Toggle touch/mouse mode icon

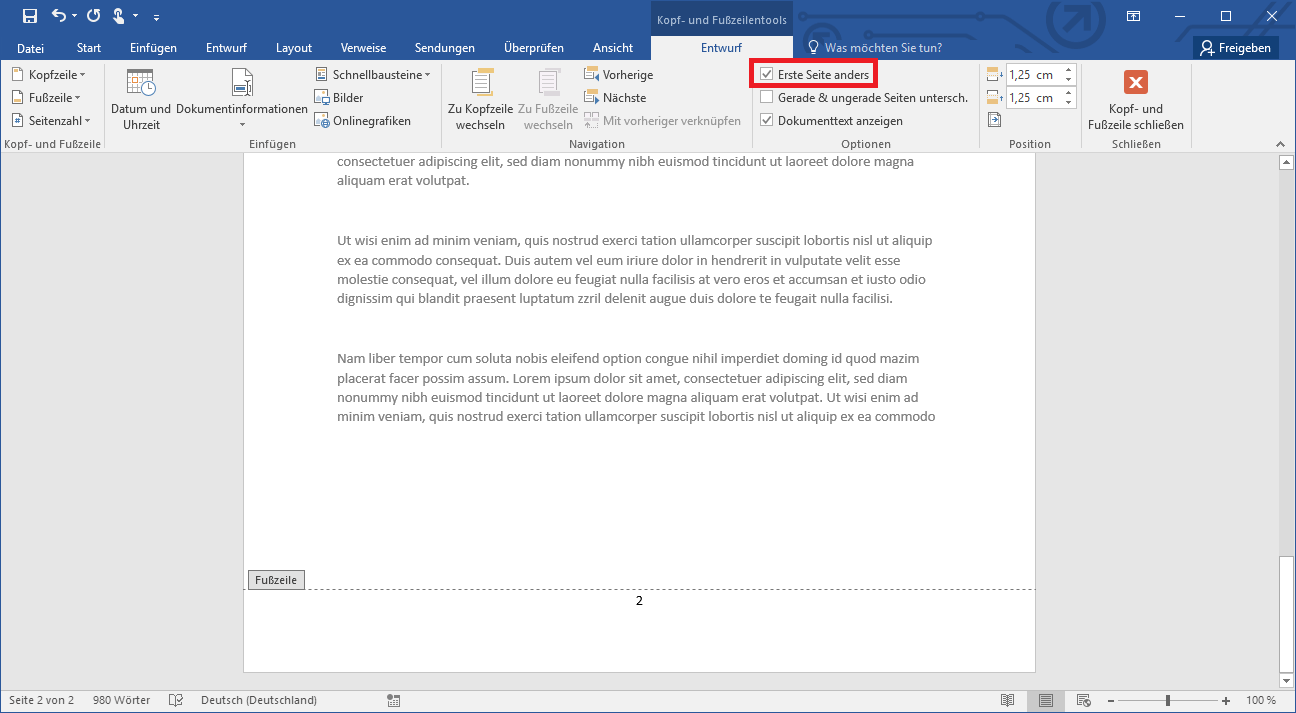[119, 16]
